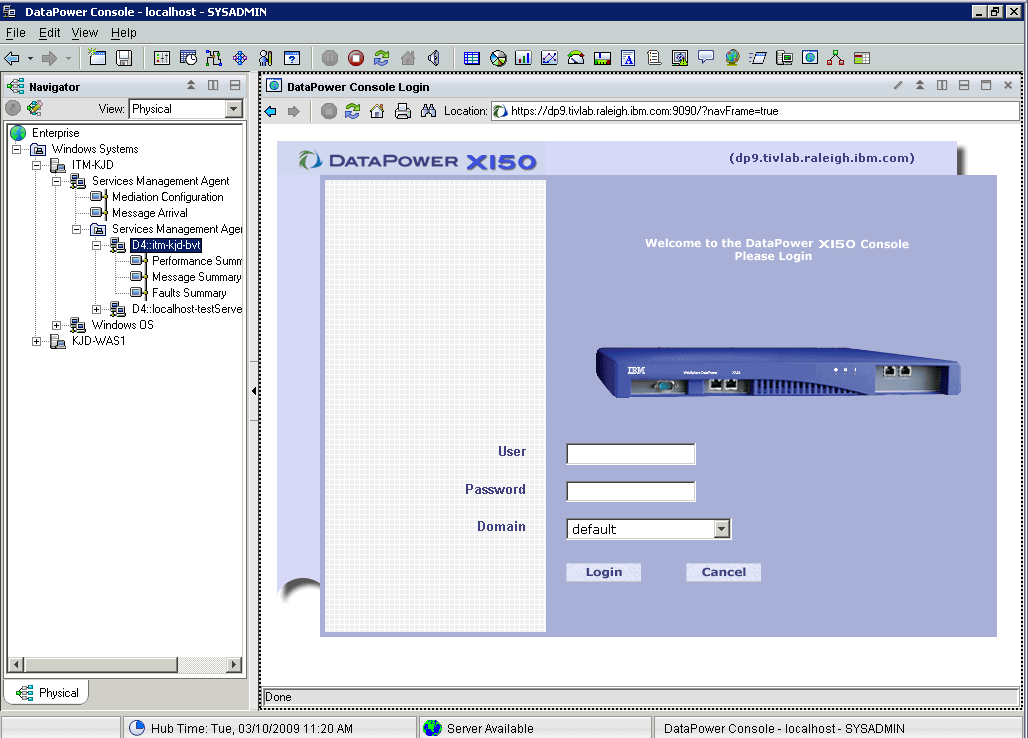Click the Save workspace icon in toolbar

click(124, 58)
